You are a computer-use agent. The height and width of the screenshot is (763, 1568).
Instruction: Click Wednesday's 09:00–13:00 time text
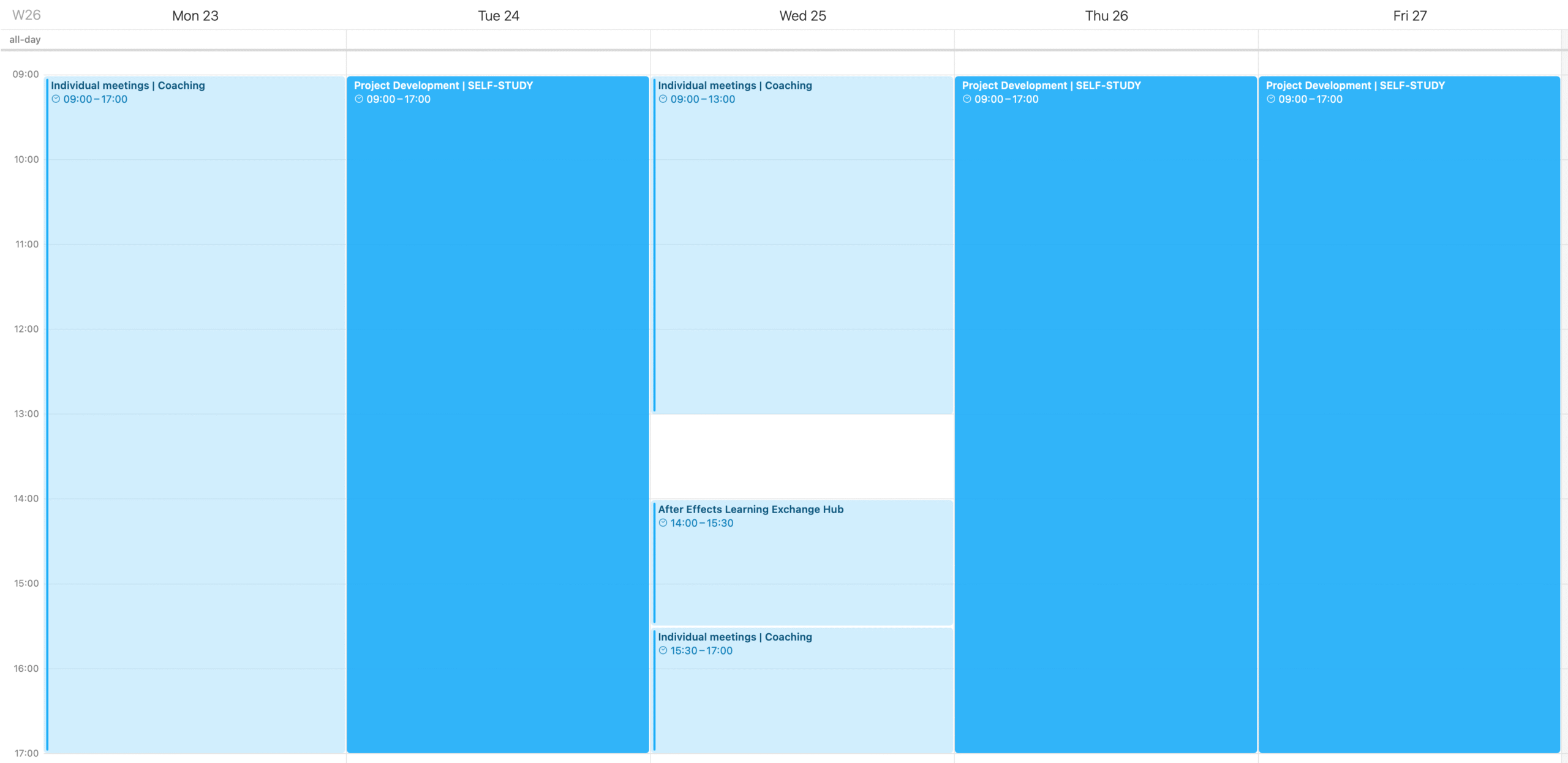(x=703, y=99)
